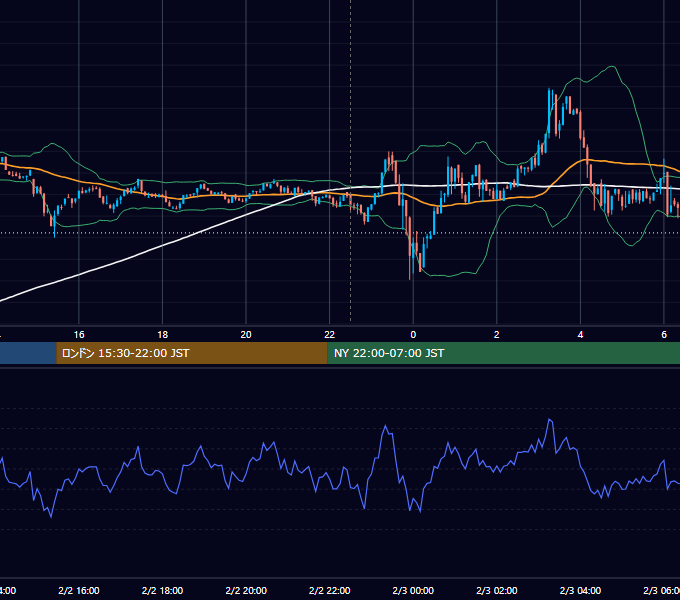This screenshot has height=600, width=680.
Task: Click the 2/3 00:00 time label
Action: (413, 590)
